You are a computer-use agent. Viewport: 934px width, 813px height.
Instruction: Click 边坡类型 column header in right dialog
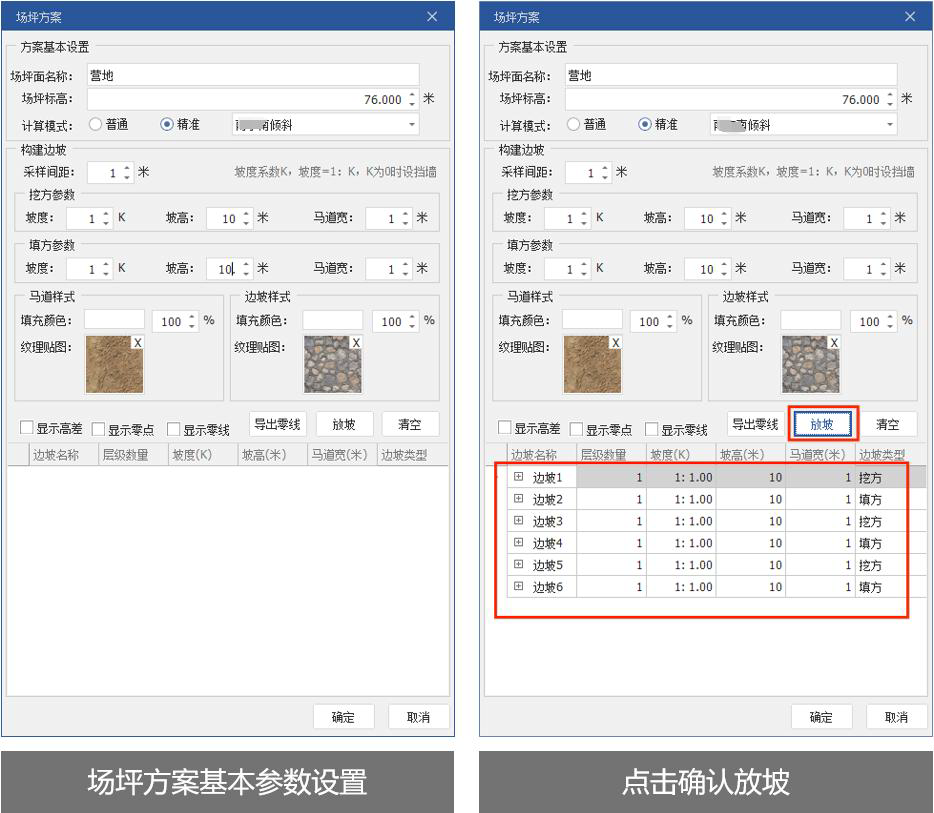click(x=881, y=455)
